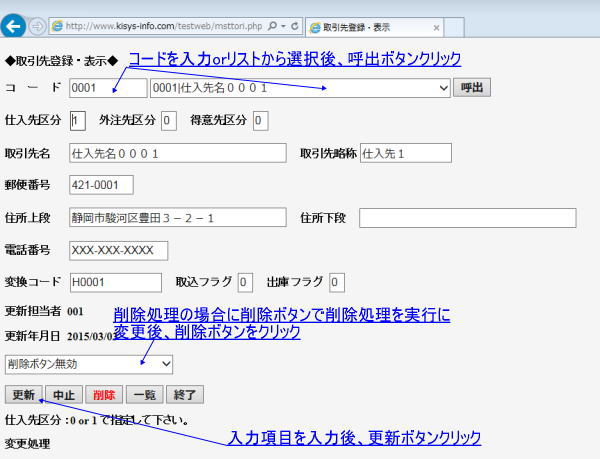Screen dimensions: 600x459
Task: Click the refresh icon in address bar
Action: tap(296, 25)
